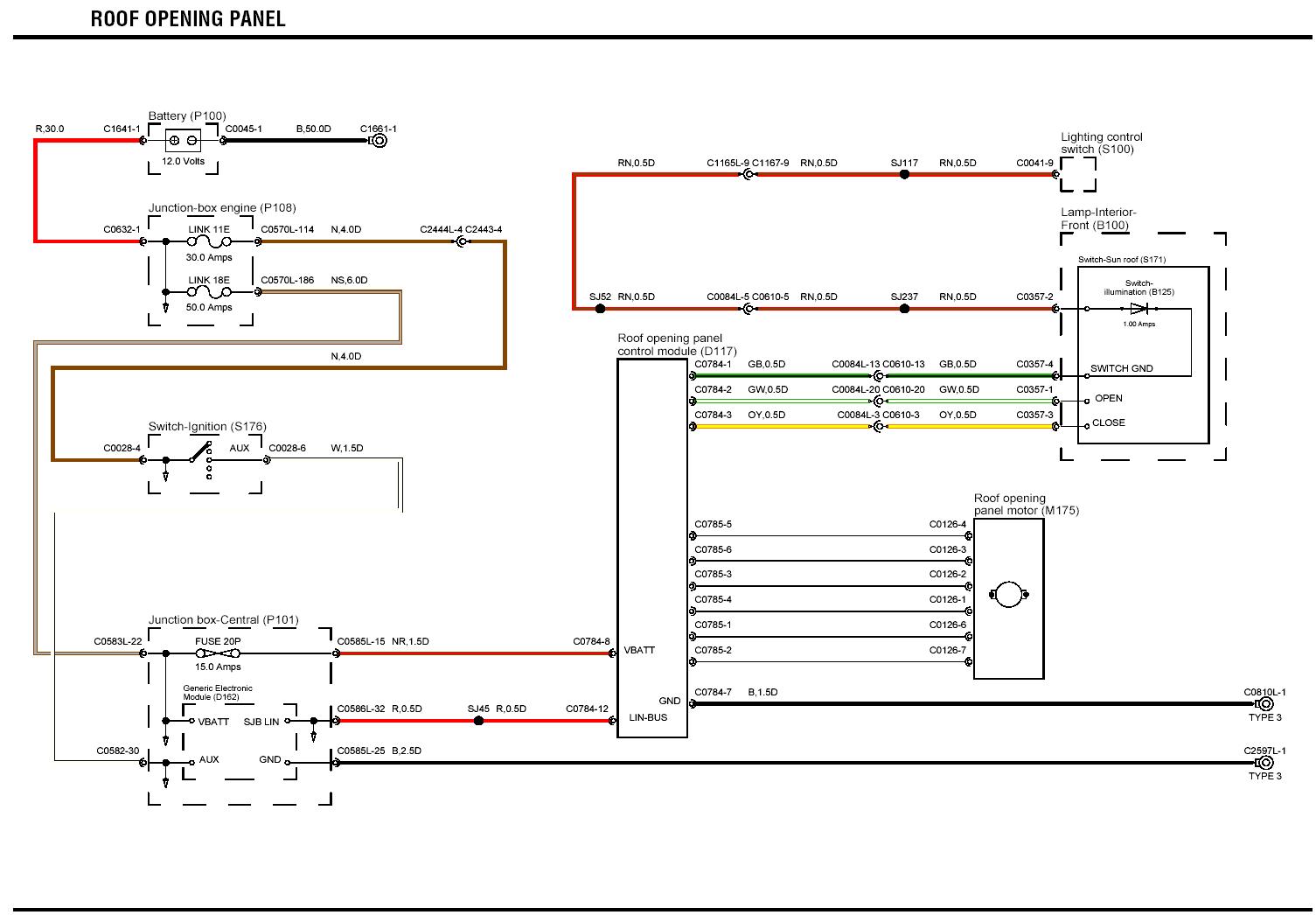Click the FUSE 20P symbol
Screen dimensions: 1316x915
[218, 653]
